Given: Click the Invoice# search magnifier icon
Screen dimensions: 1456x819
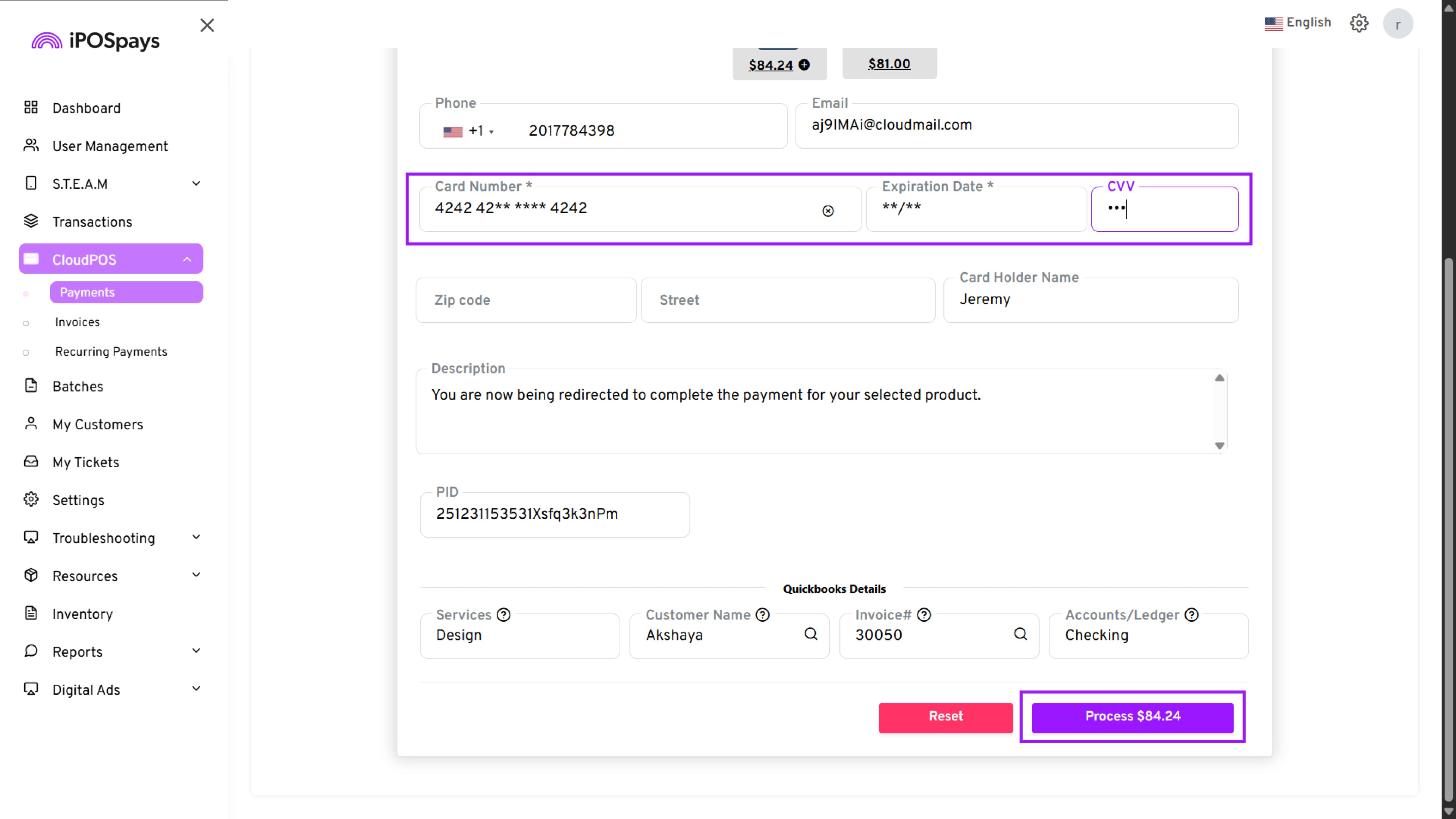Looking at the screenshot, I should coord(1020,634).
